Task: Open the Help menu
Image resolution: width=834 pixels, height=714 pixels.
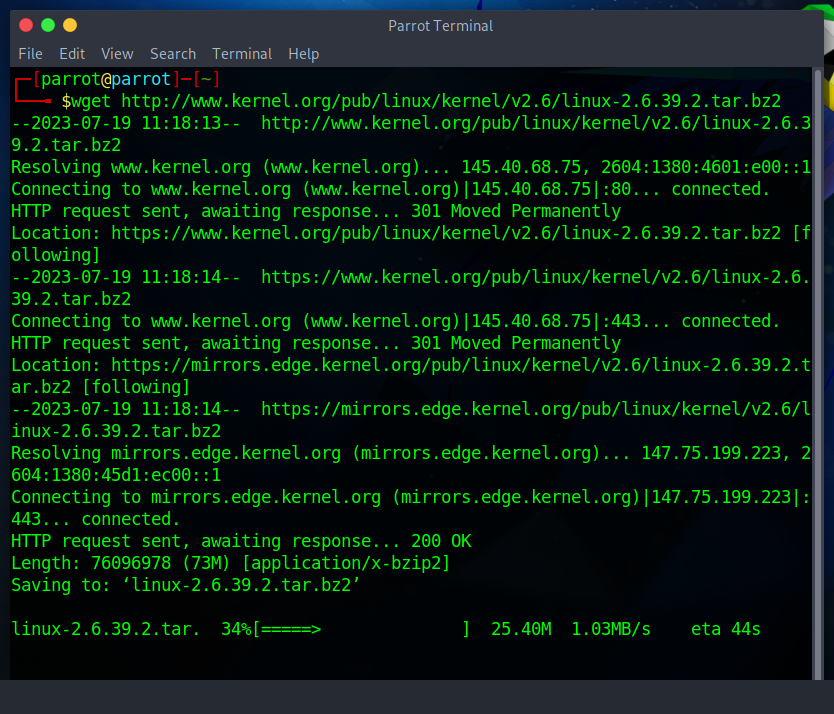Action: click(303, 54)
